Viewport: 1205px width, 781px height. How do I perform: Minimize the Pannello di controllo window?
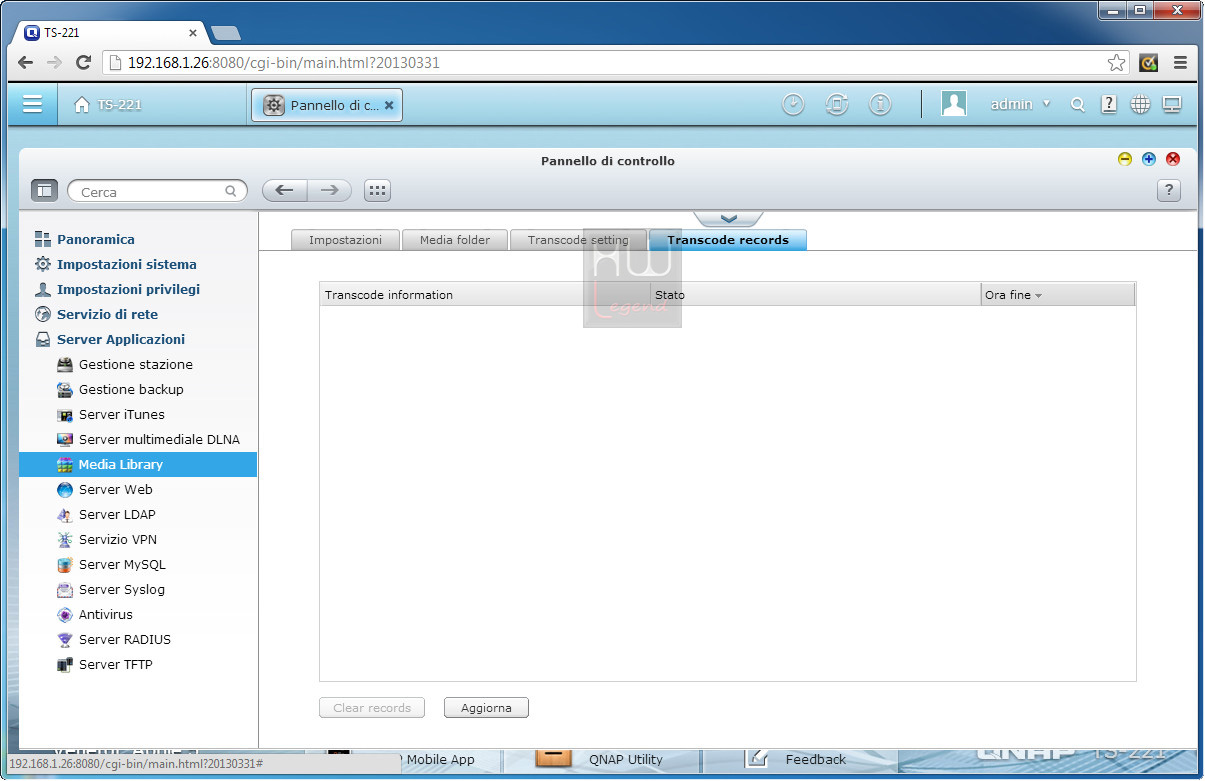click(x=1125, y=159)
